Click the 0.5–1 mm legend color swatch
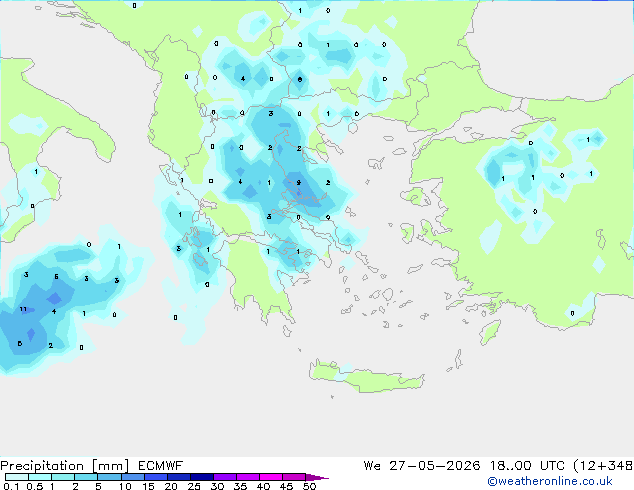The height and width of the screenshot is (490, 634). (40, 477)
